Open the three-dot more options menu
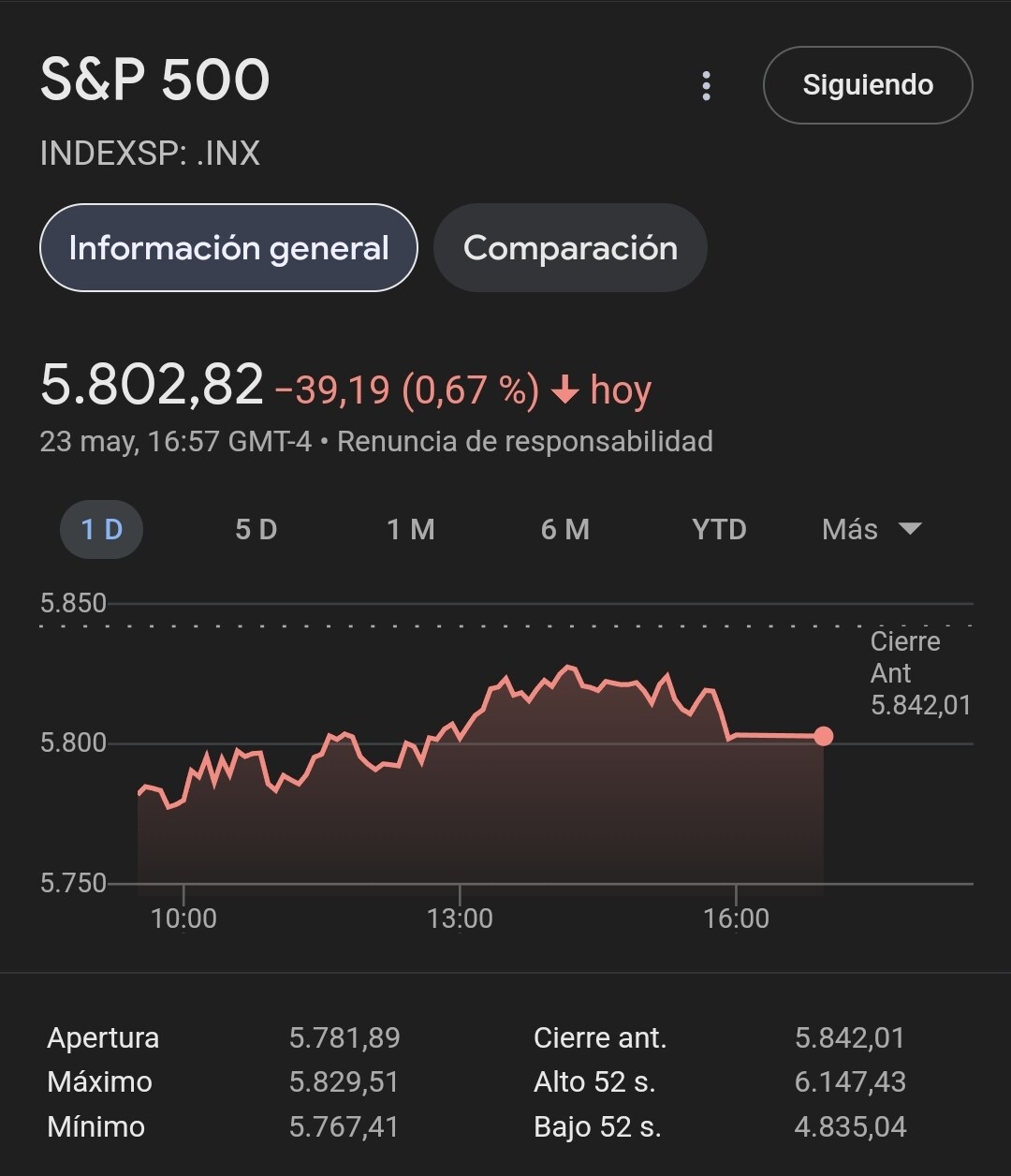Image resolution: width=1011 pixels, height=1176 pixels. tap(706, 86)
